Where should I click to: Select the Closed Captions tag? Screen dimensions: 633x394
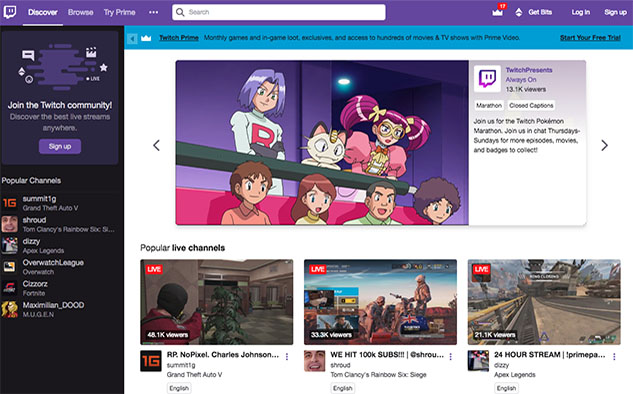tap(531, 105)
